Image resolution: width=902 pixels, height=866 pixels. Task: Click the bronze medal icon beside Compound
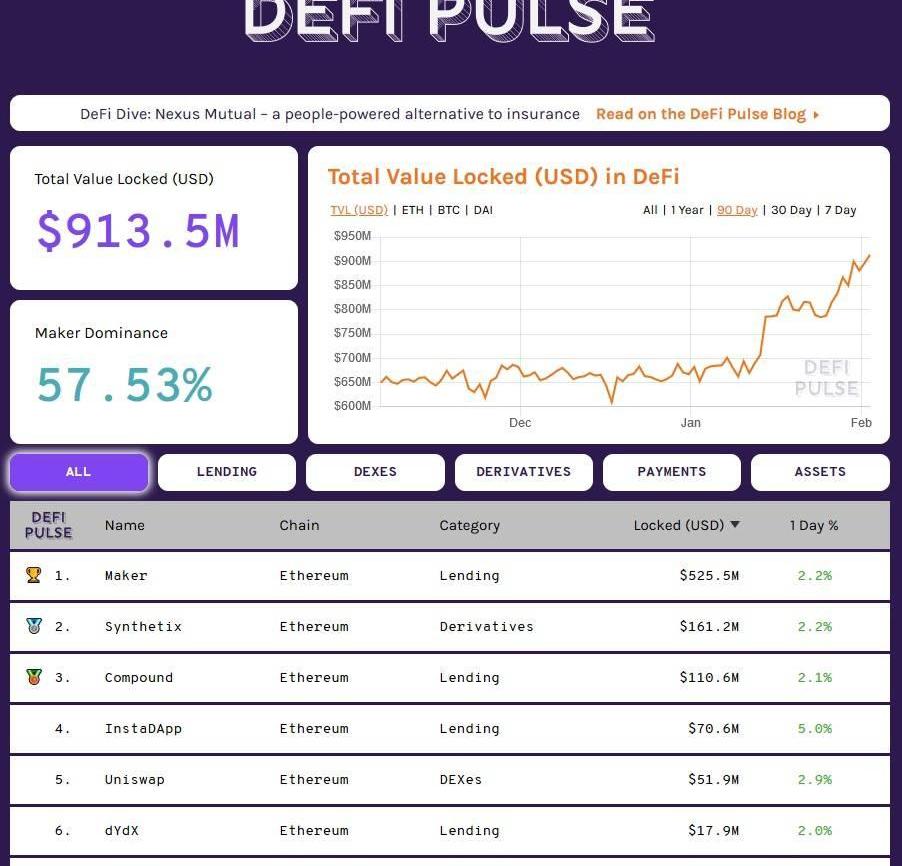pos(33,677)
